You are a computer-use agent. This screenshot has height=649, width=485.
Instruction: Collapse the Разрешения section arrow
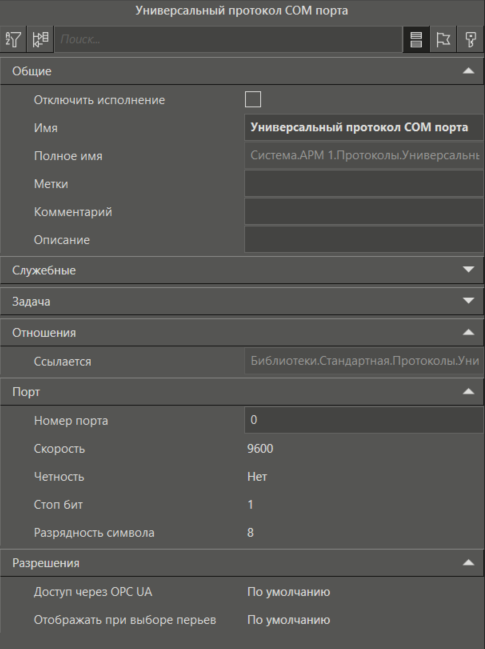(468, 563)
